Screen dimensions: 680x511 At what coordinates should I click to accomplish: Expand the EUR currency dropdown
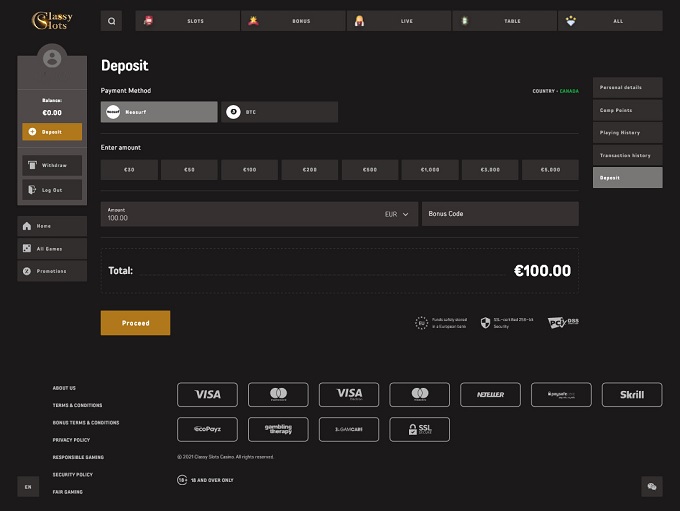pyautogui.click(x=397, y=214)
